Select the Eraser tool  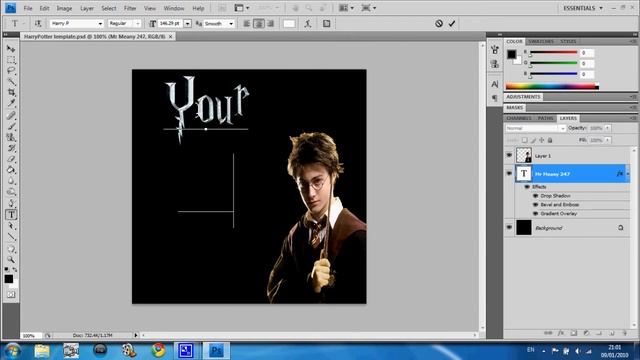[x=11, y=159]
